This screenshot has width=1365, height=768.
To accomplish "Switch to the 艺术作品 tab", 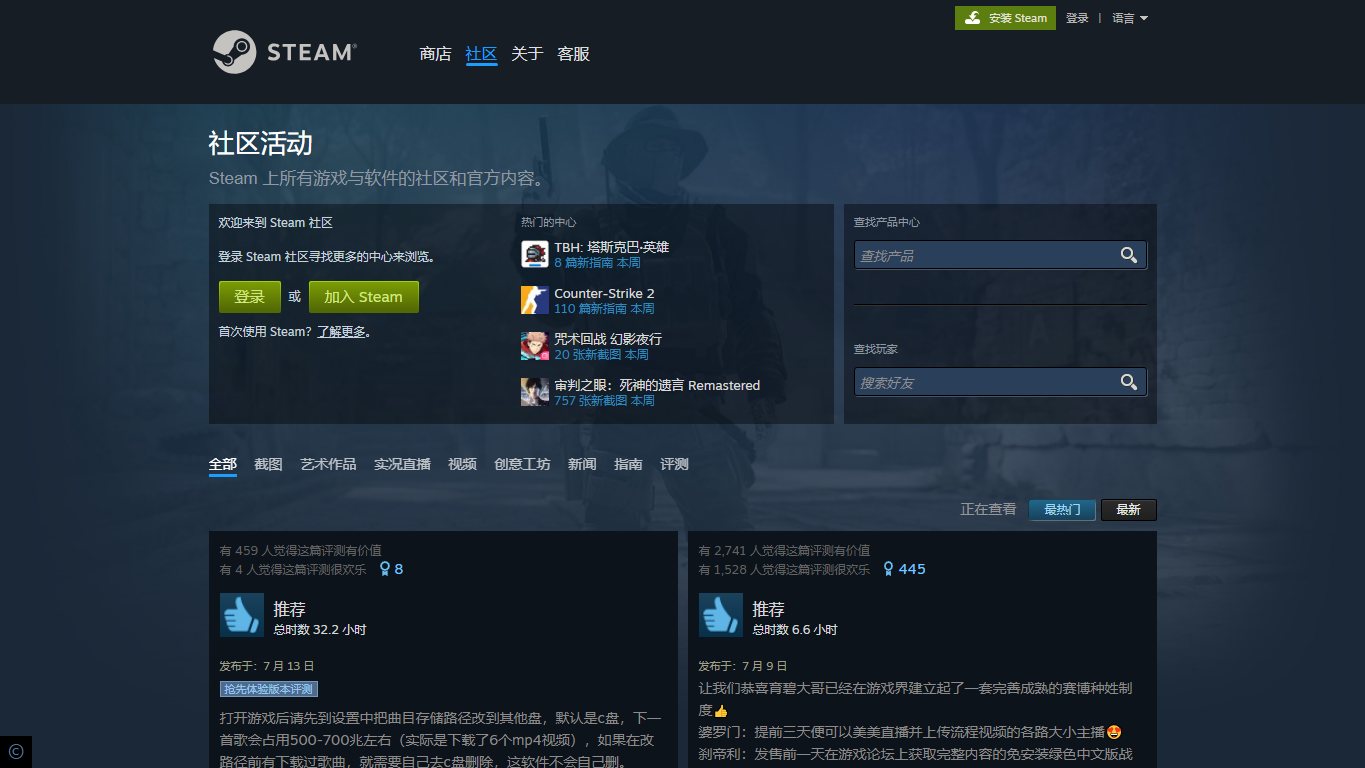I will click(x=328, y=465).
